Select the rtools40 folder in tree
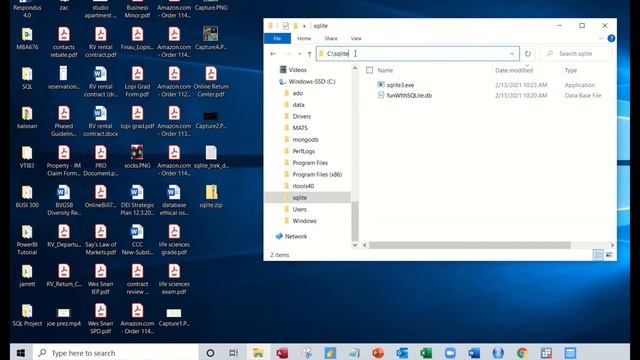 pyautogui.click(x=303, y=186)
